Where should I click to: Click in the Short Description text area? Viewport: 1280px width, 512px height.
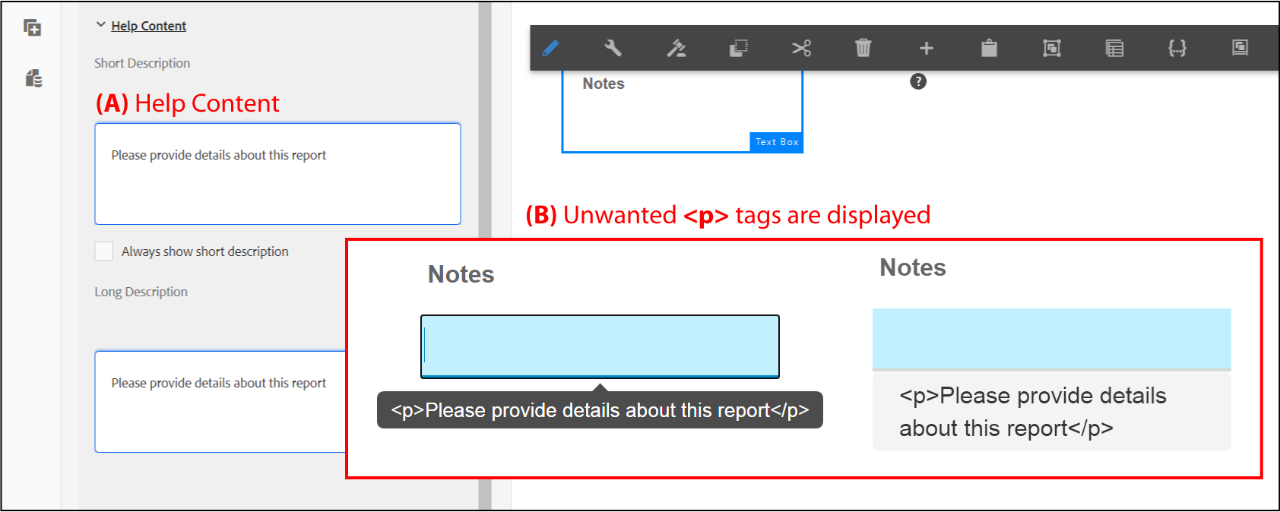pos(278,174)
